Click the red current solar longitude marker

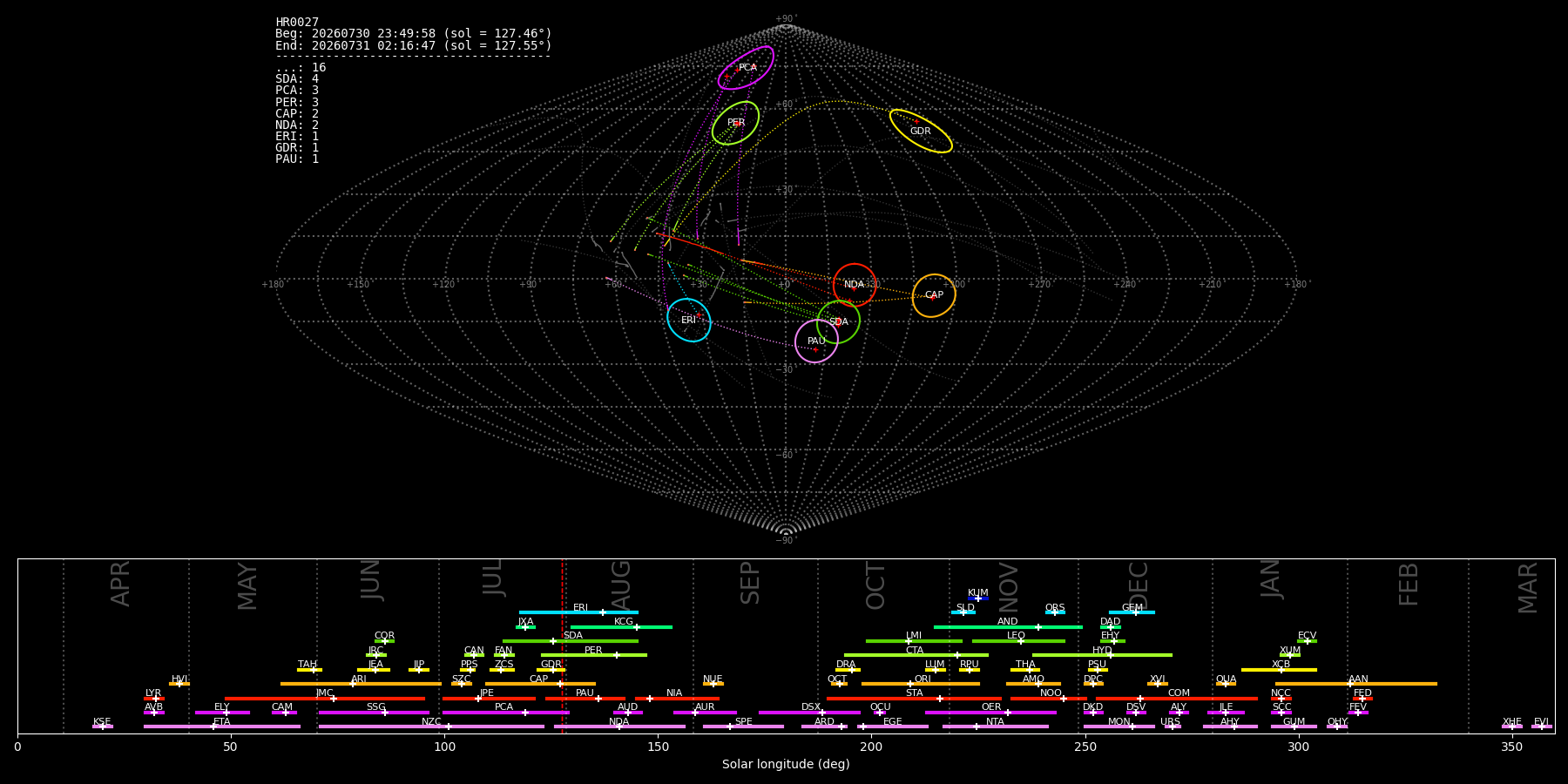tap(563, 645)
